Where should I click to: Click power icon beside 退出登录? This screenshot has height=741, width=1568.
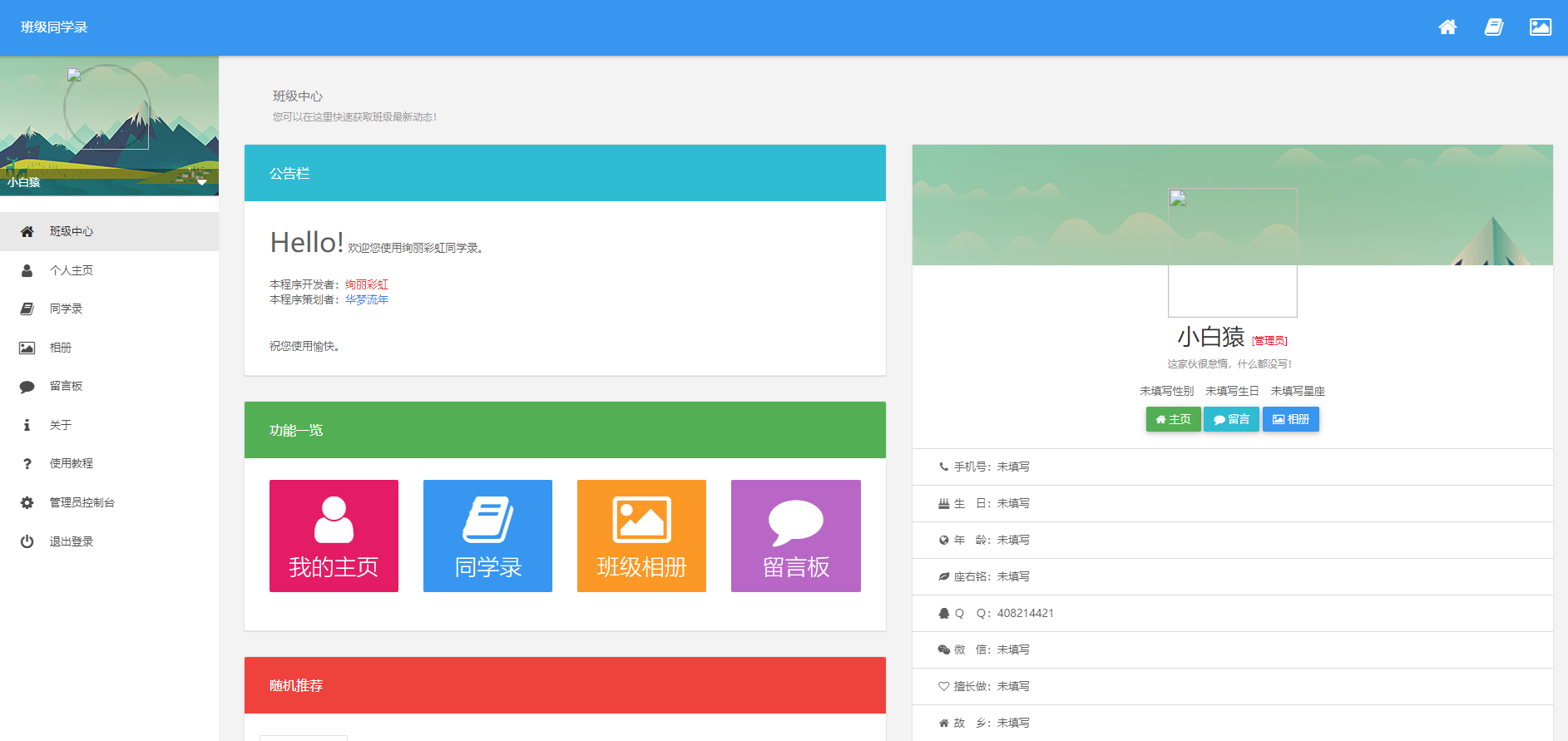[x=27, y=541]
